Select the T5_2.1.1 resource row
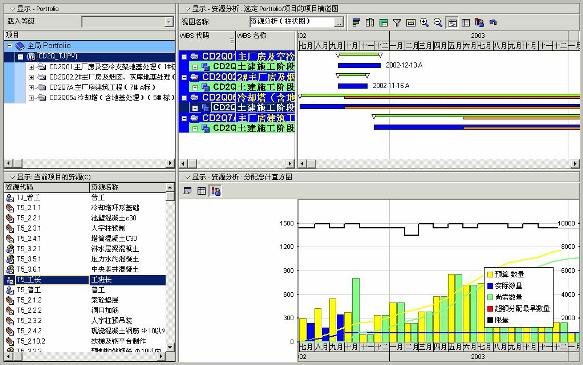The width and height of the screenshot is (583, 365). coord(85,208)
